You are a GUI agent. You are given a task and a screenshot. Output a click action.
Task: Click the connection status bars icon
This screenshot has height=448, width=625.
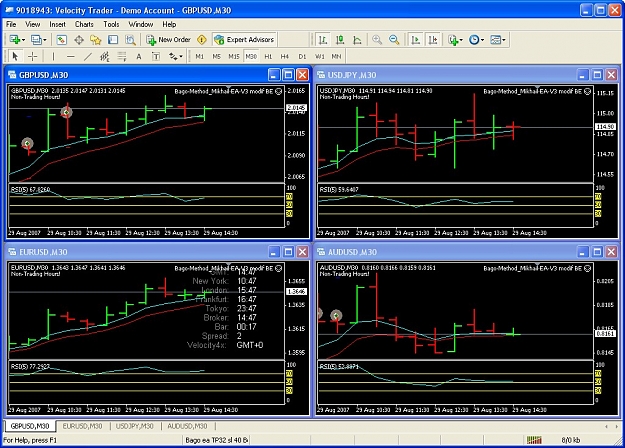coord(534,440)
